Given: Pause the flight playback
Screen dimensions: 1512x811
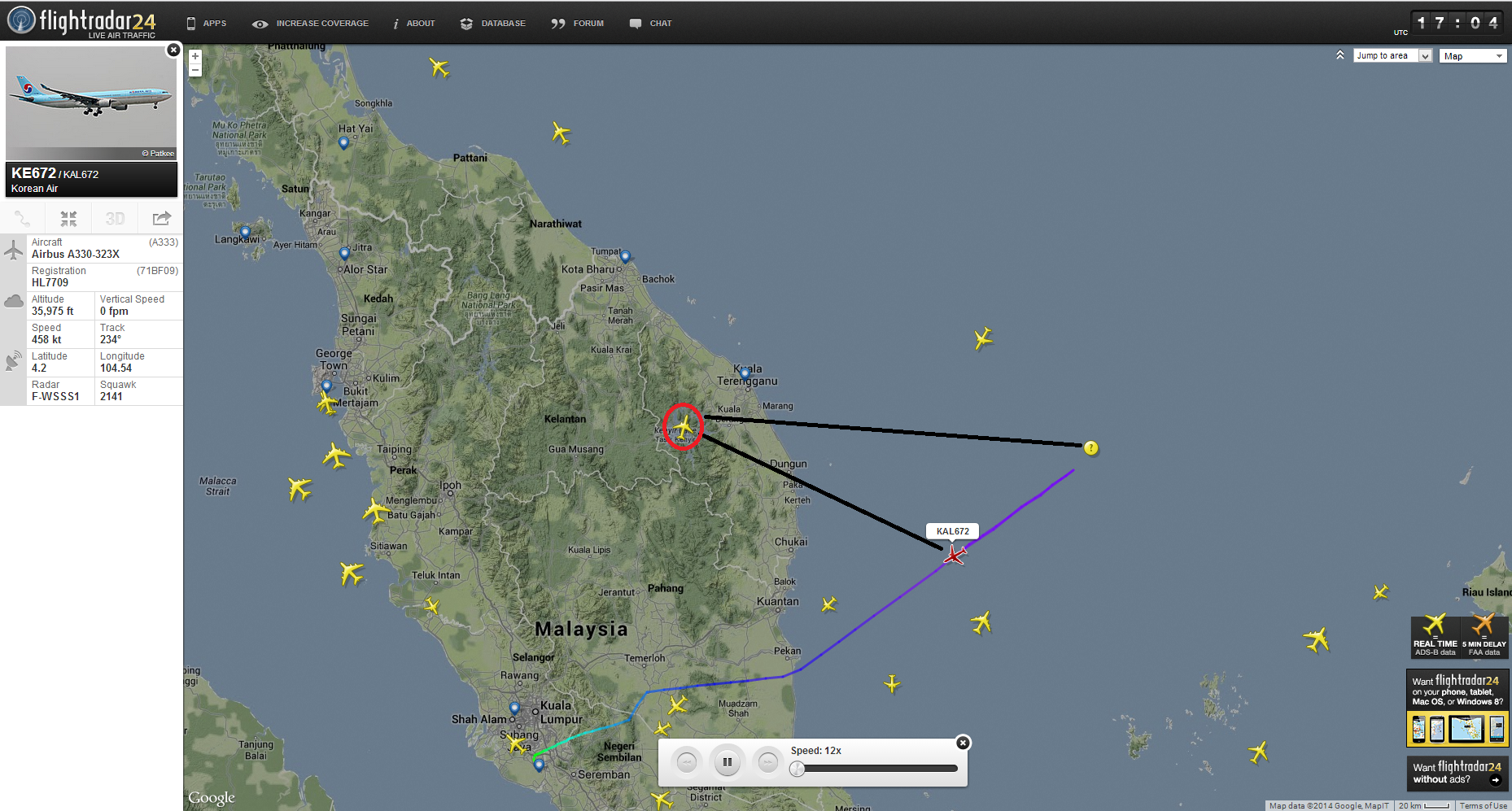Looking at the screenshot, I should pos(728,762).
